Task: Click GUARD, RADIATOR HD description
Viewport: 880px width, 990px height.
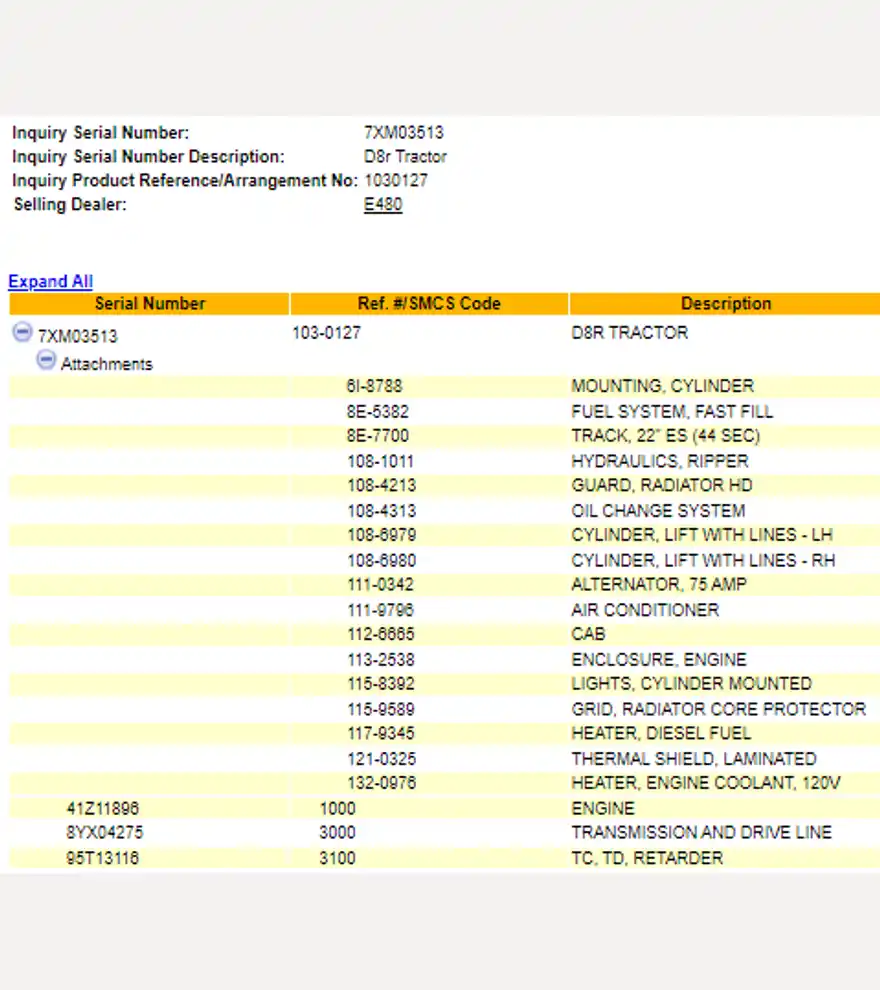Action: [x=662, y=486]
